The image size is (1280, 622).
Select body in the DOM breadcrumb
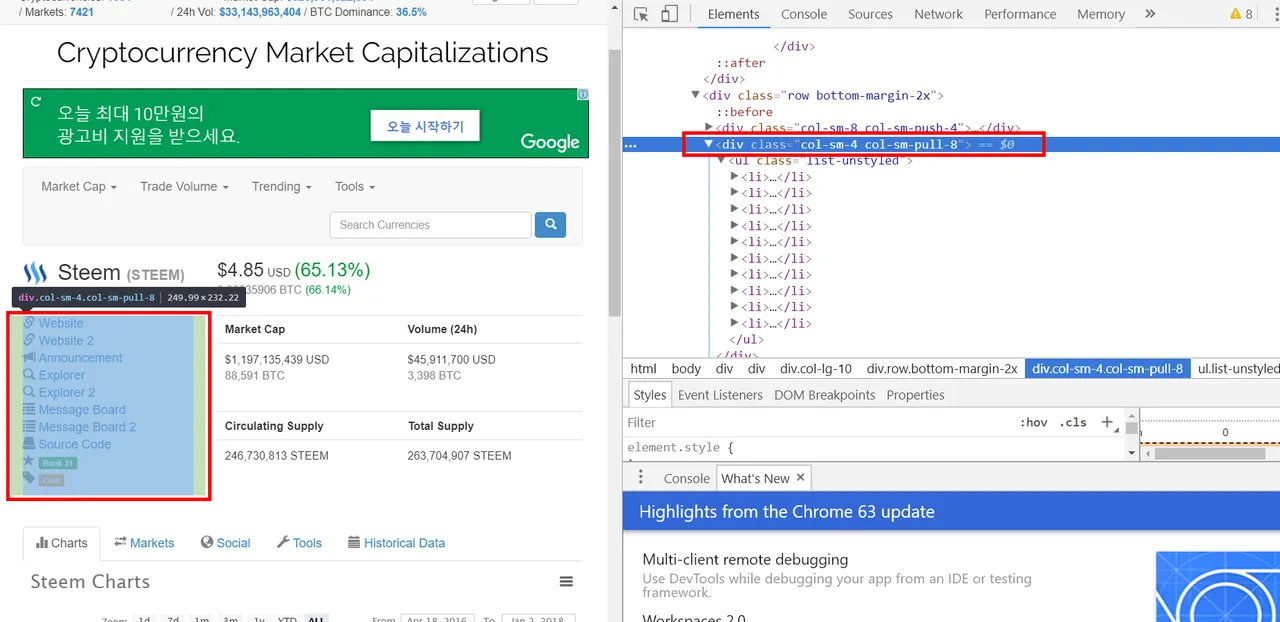click(x=686, y=368)
